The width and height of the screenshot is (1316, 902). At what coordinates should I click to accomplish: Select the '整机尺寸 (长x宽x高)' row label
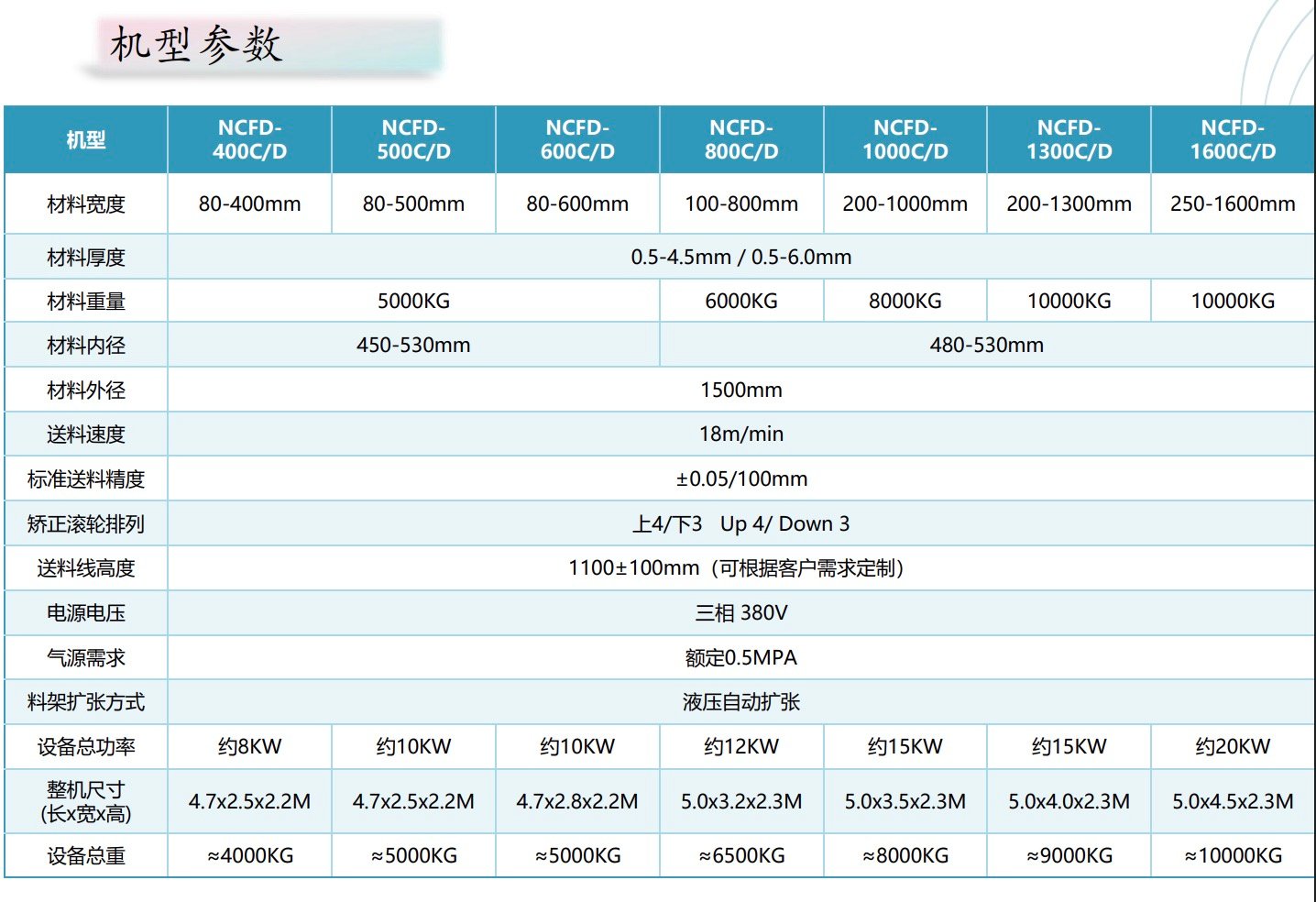[86, 801]
